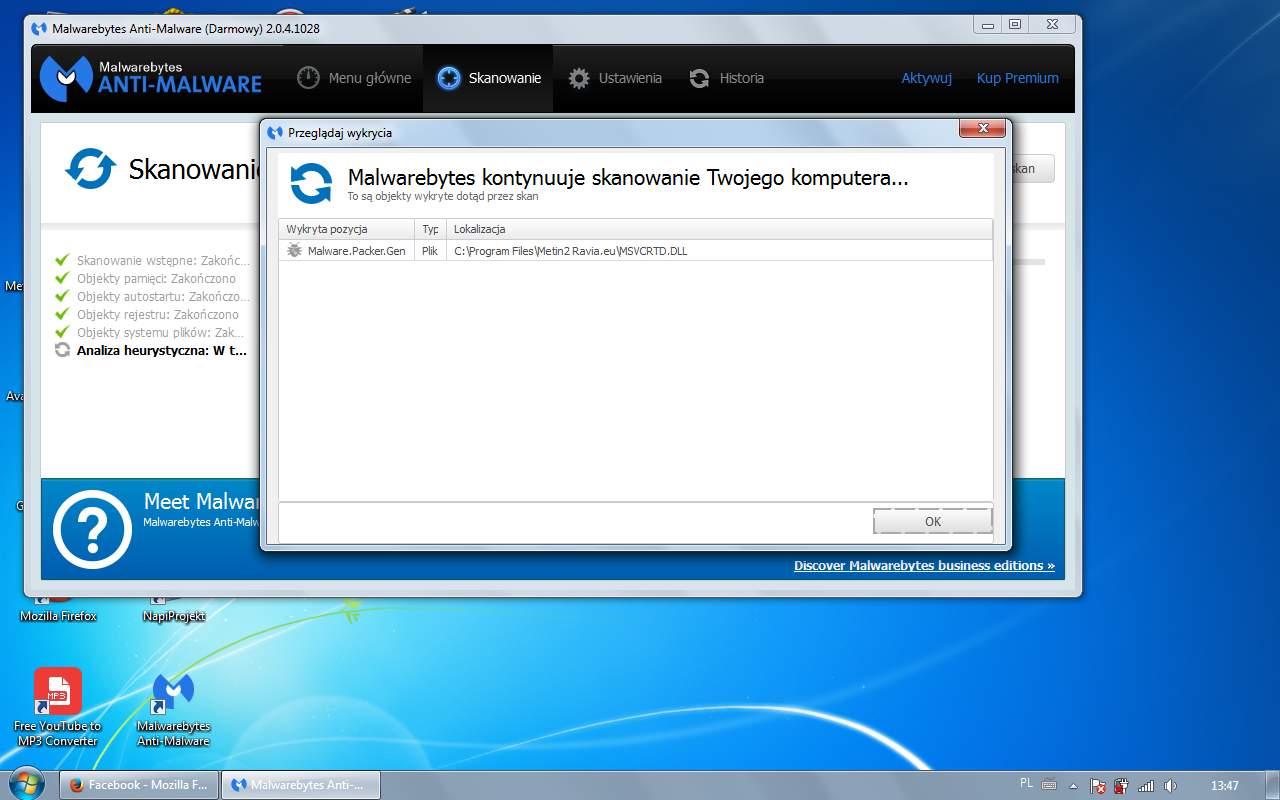Confirm the detections dialog with OK
Image resolution: width=1280 pixels, height=800 pixels.
click(932, 521)
